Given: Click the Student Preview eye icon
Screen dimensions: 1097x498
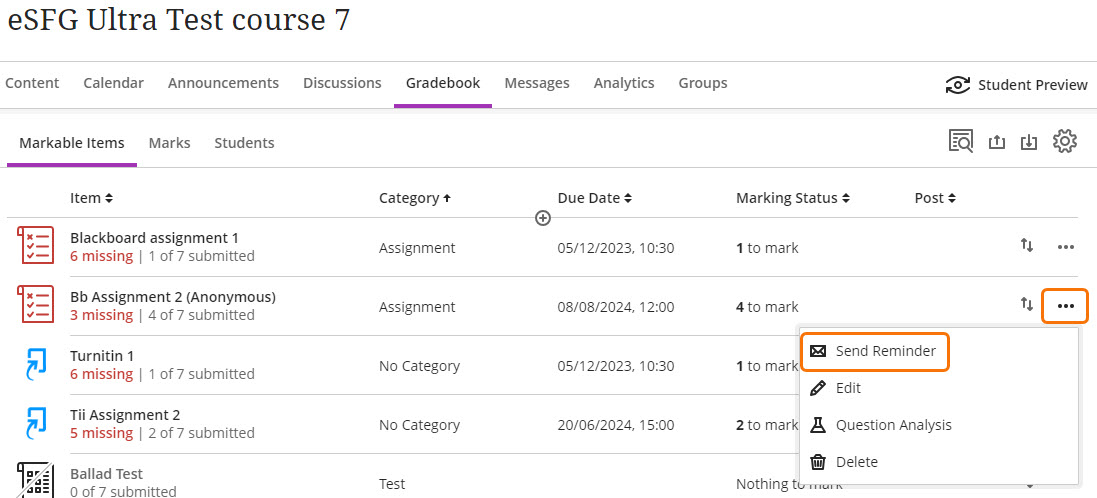Looking at the screenshot, I should point(958,85).
